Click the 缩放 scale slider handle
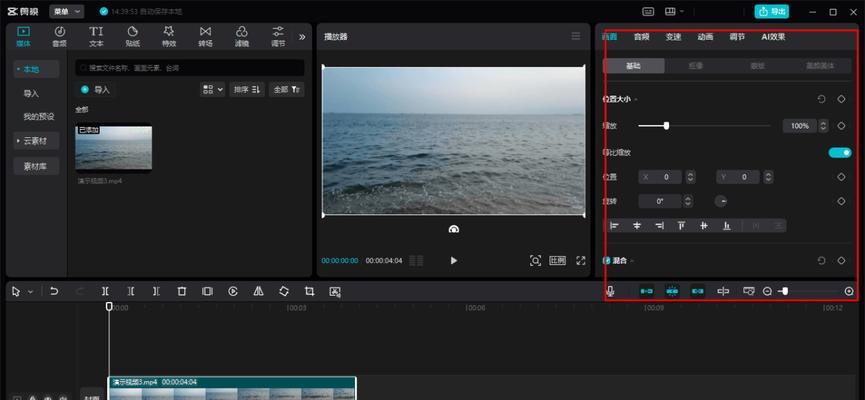This screenshot has height=400, width=865. (666, 126)
